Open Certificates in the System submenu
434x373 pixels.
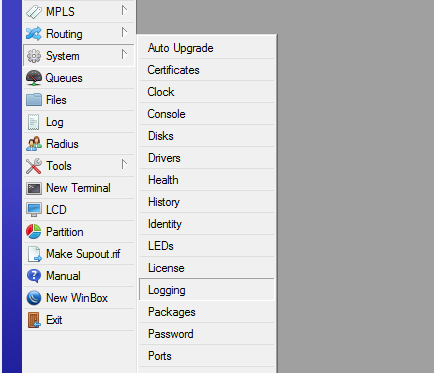207,70
